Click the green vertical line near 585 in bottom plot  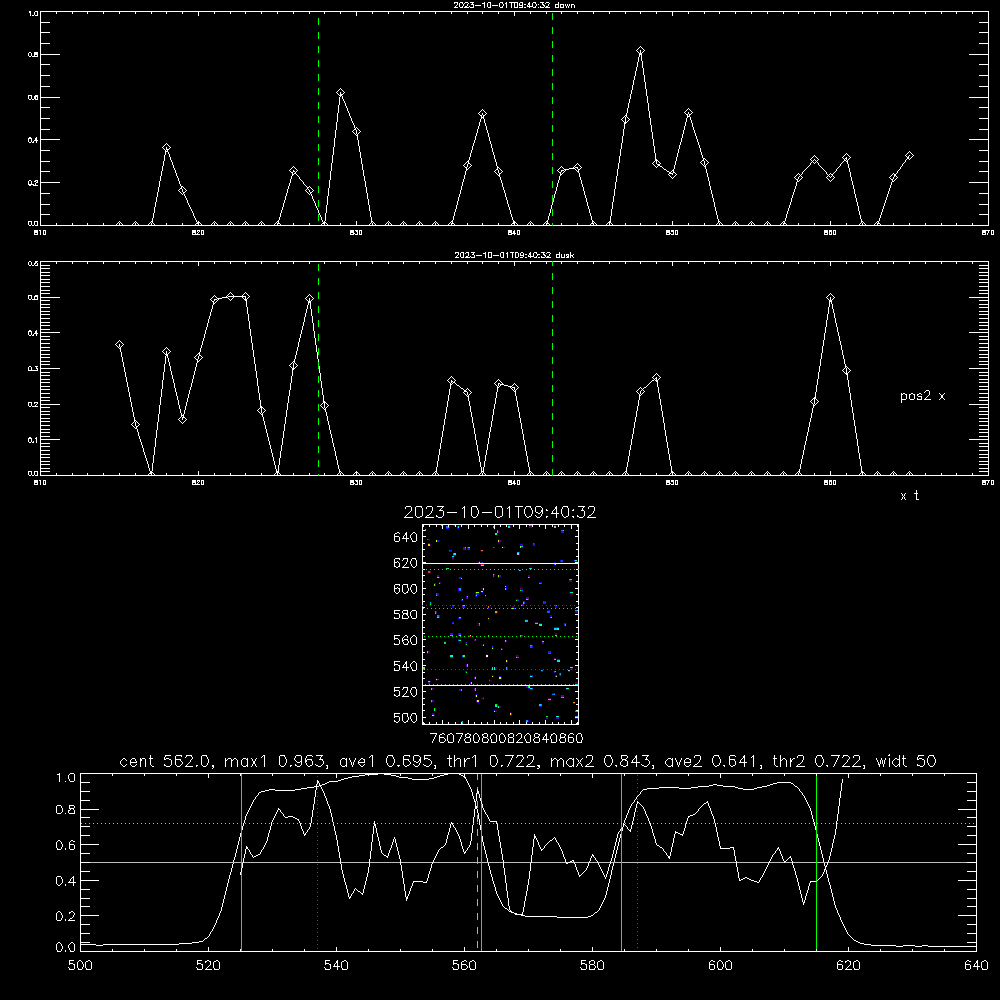621,862
